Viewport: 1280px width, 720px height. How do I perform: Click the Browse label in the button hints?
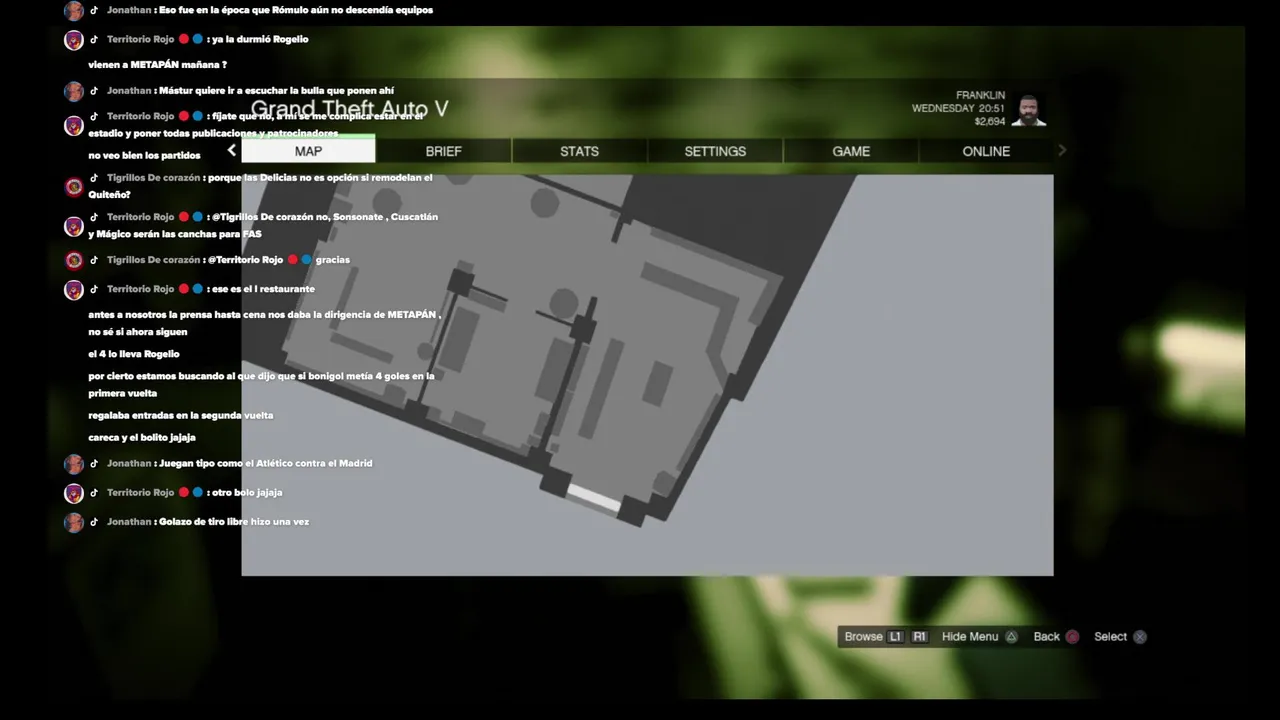[x=863, y=637]
